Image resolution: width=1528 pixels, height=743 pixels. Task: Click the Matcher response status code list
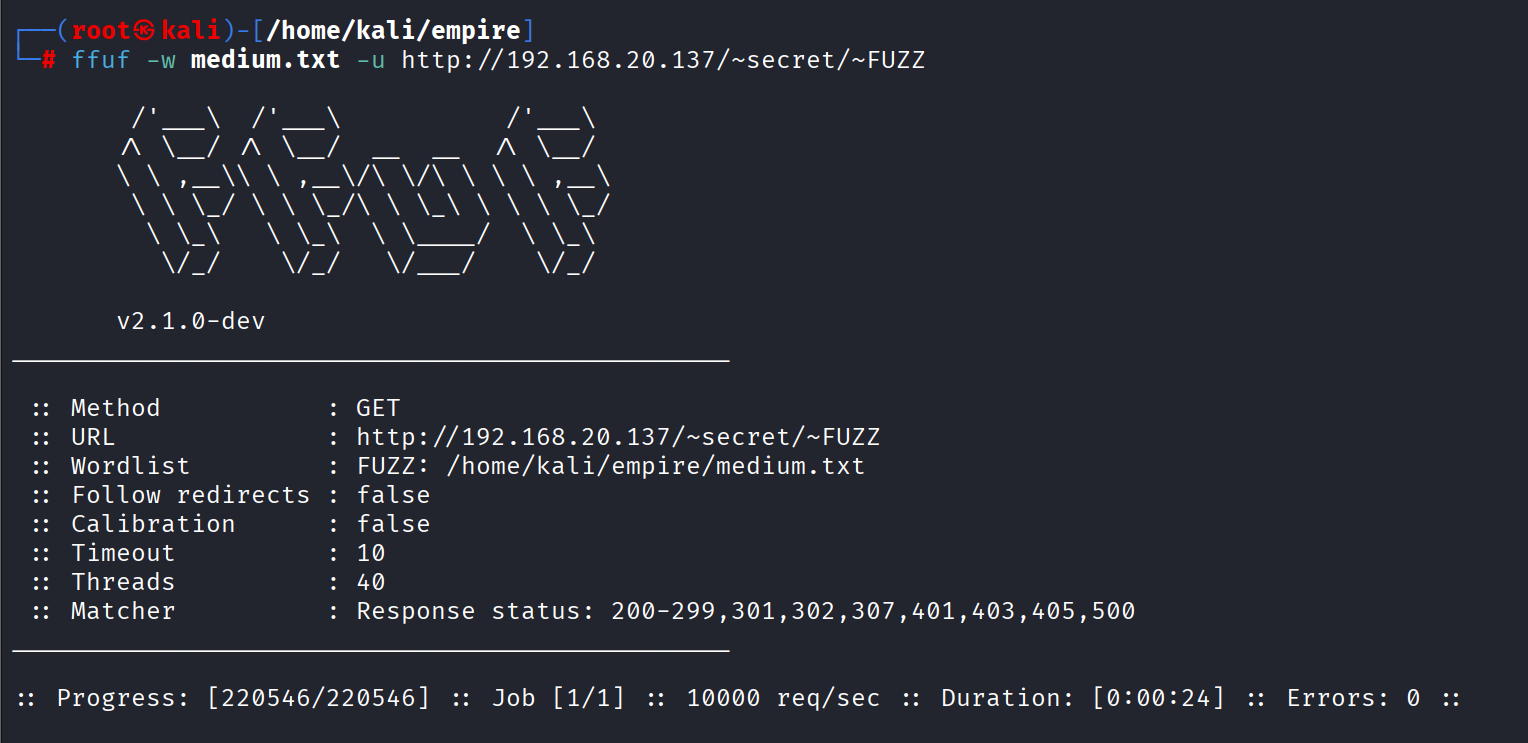[x=873, y=611]
